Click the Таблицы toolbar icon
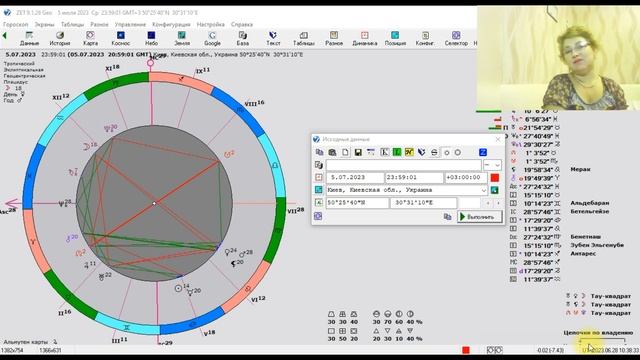Image resolution: width=640 pixels, height=360 pixels. click(x=304, y=38)
